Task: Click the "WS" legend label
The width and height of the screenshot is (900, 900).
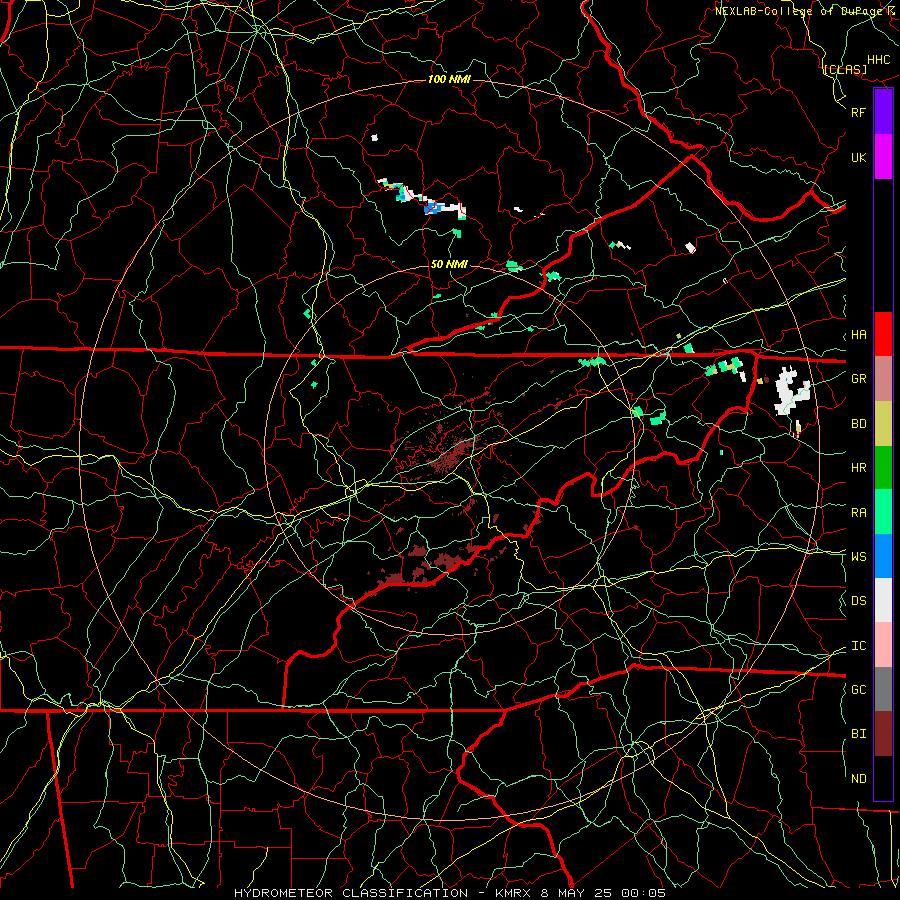Action: click(859, 557)
